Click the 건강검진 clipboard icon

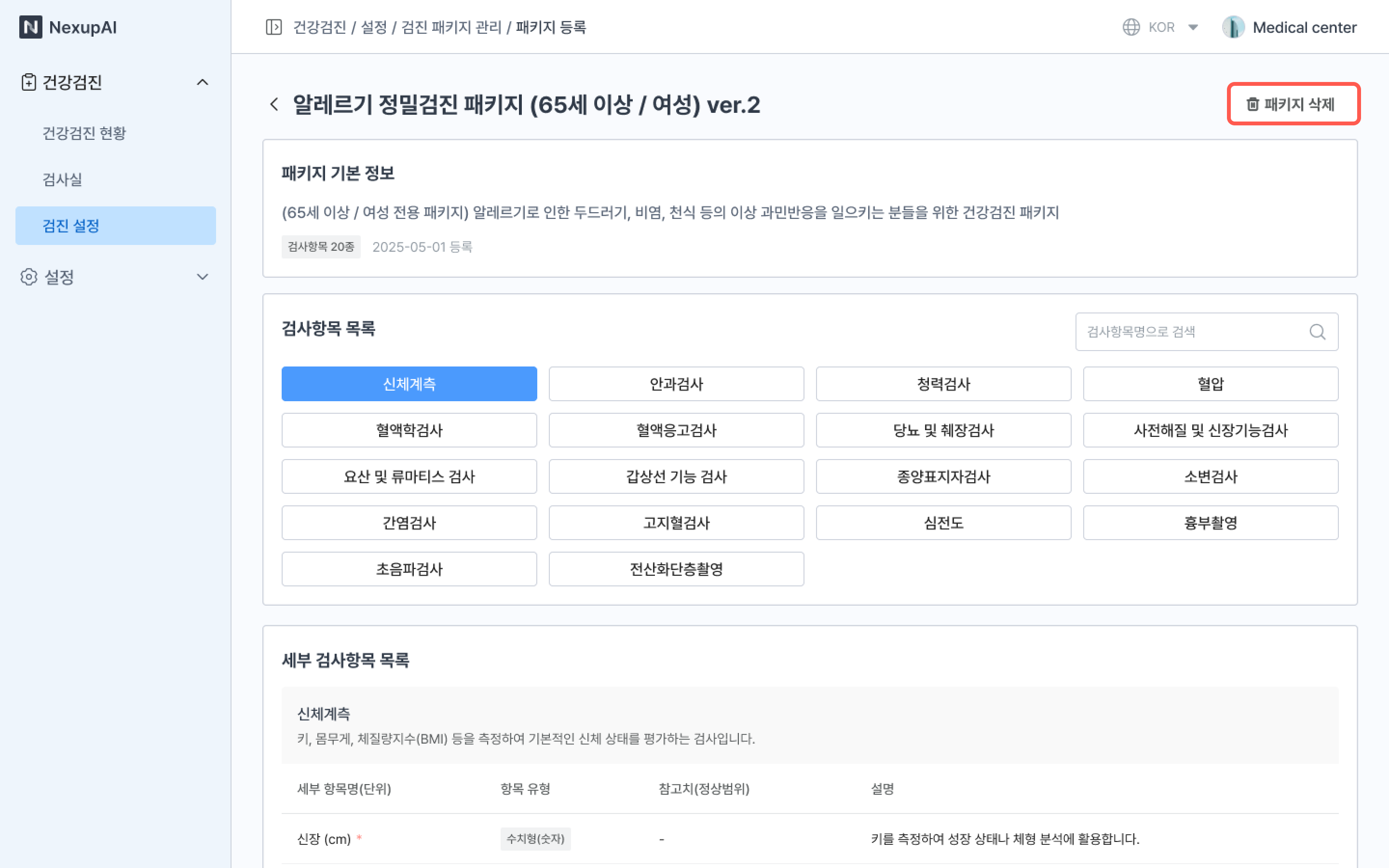(29, 82)
